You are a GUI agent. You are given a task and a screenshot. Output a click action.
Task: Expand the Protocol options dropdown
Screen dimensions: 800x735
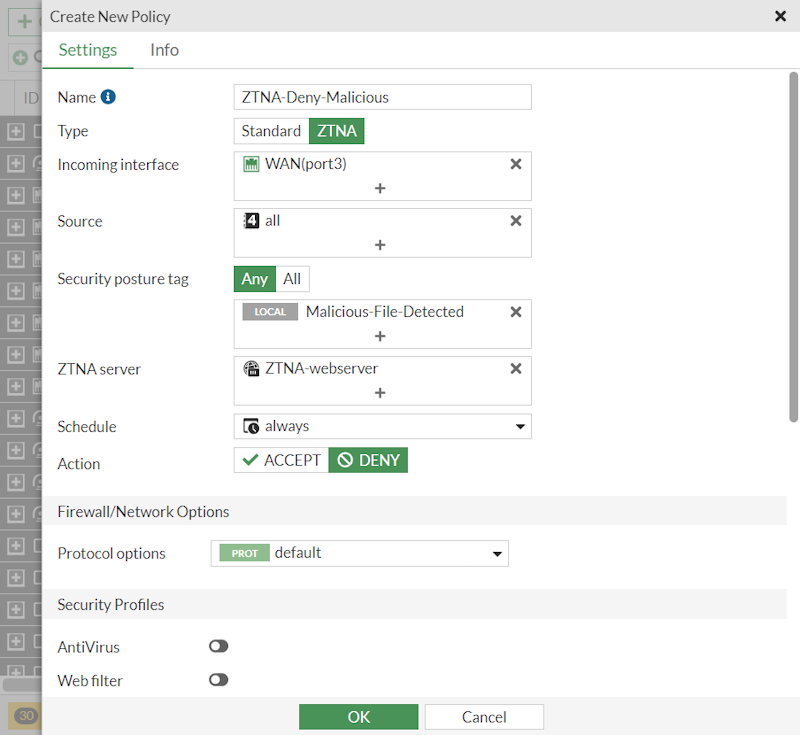point(359,553)
